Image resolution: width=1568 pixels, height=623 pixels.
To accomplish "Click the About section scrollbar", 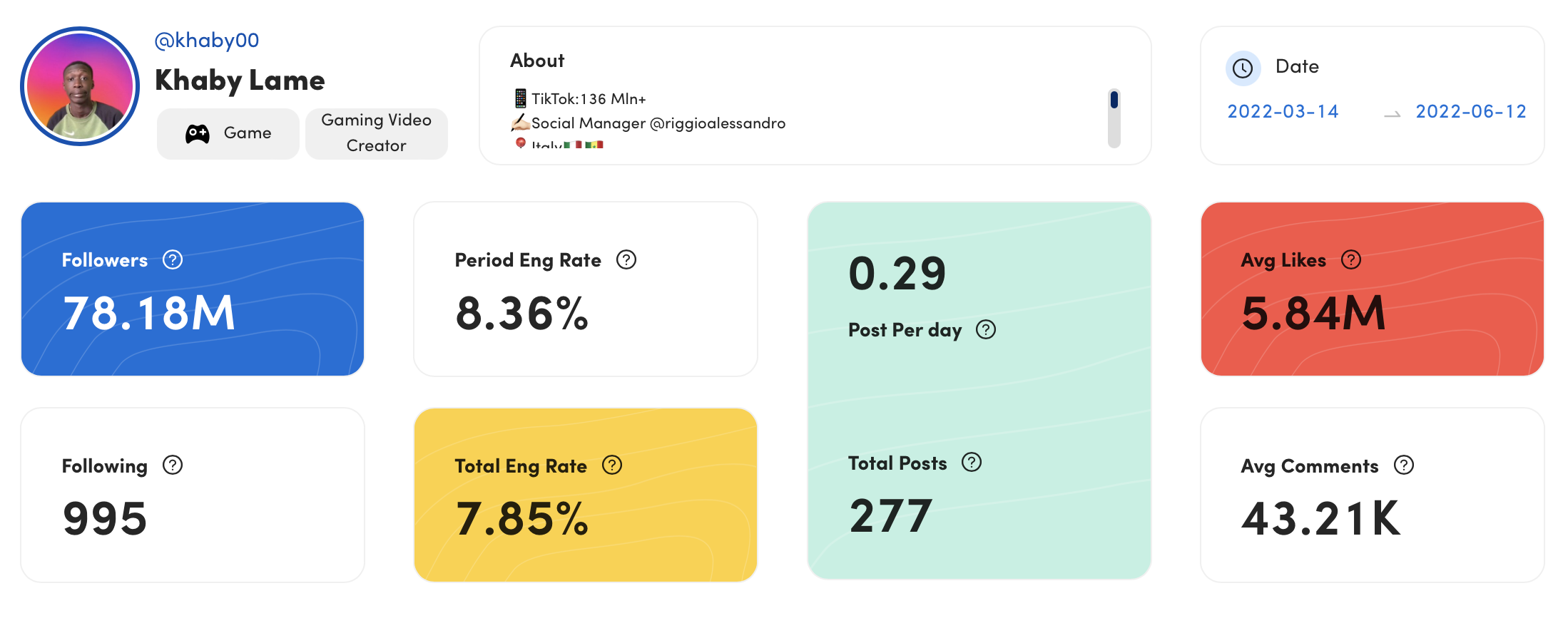I will click(x=1114, y=118).
